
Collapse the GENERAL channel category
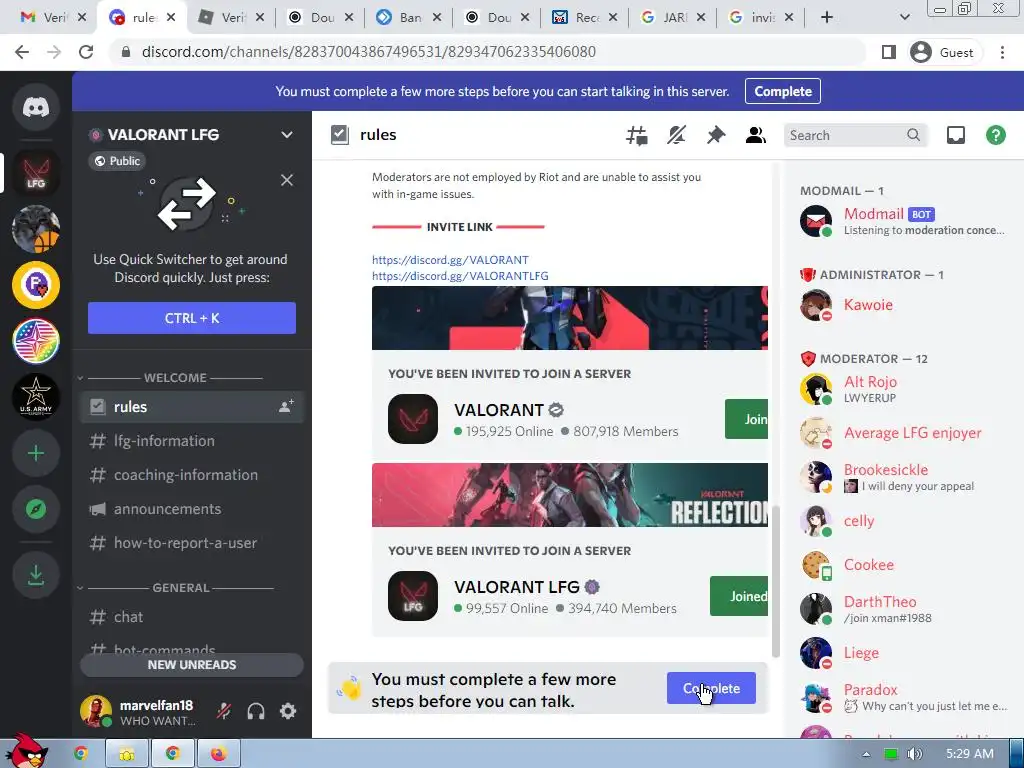81,588
